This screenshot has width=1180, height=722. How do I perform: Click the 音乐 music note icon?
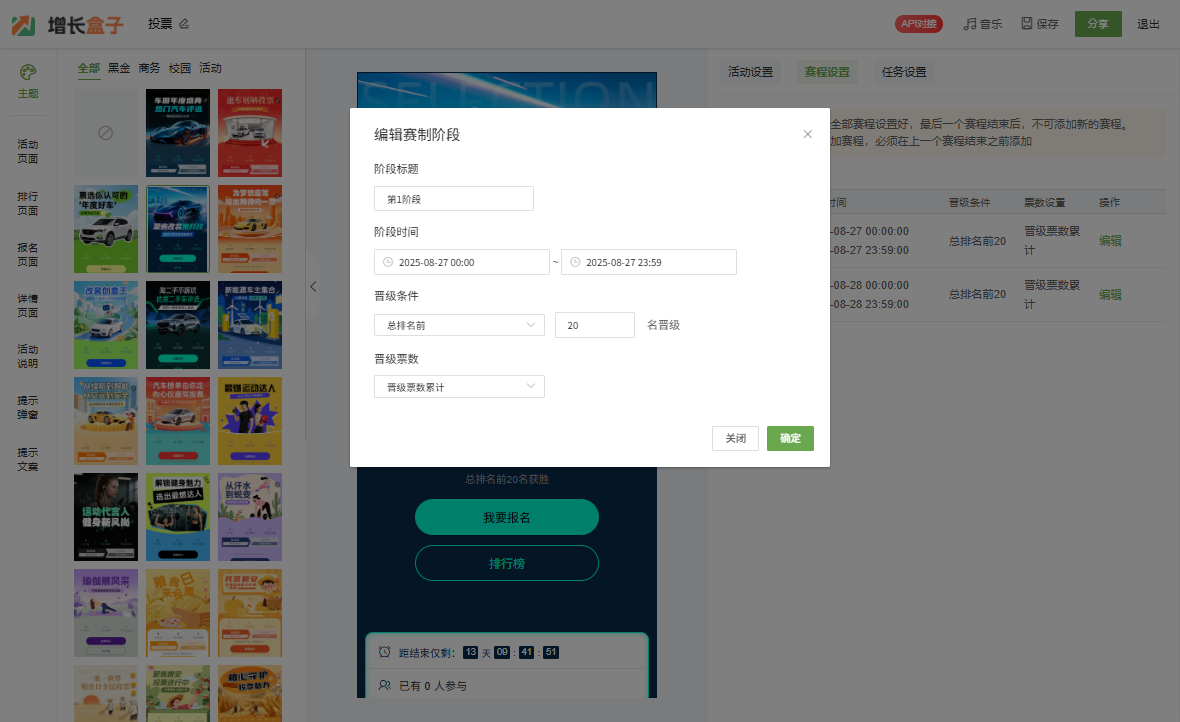pyautogui.click(x=970, y=24)
